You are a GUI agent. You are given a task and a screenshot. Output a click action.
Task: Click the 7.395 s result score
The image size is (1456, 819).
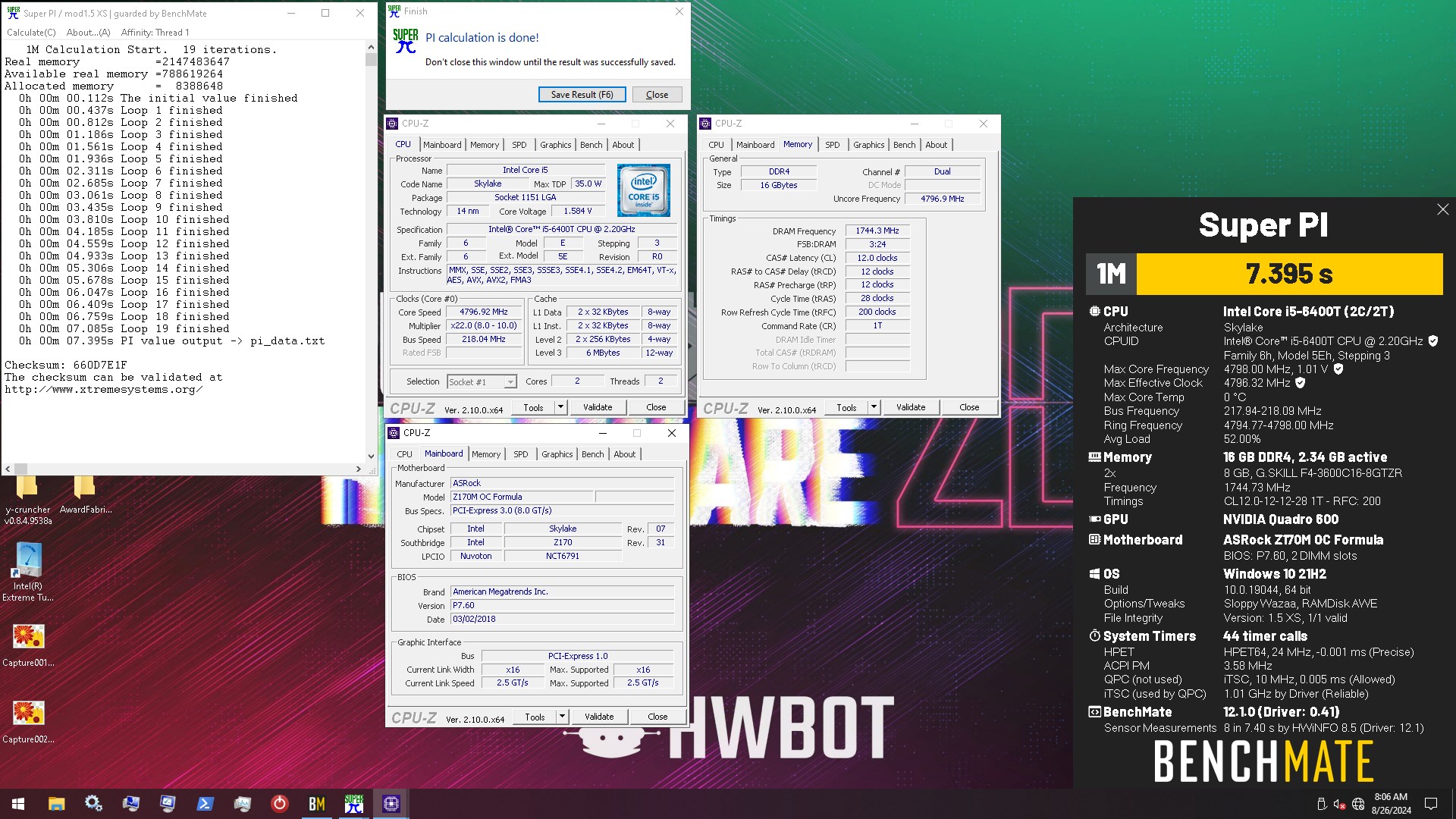coord(1288,274)
